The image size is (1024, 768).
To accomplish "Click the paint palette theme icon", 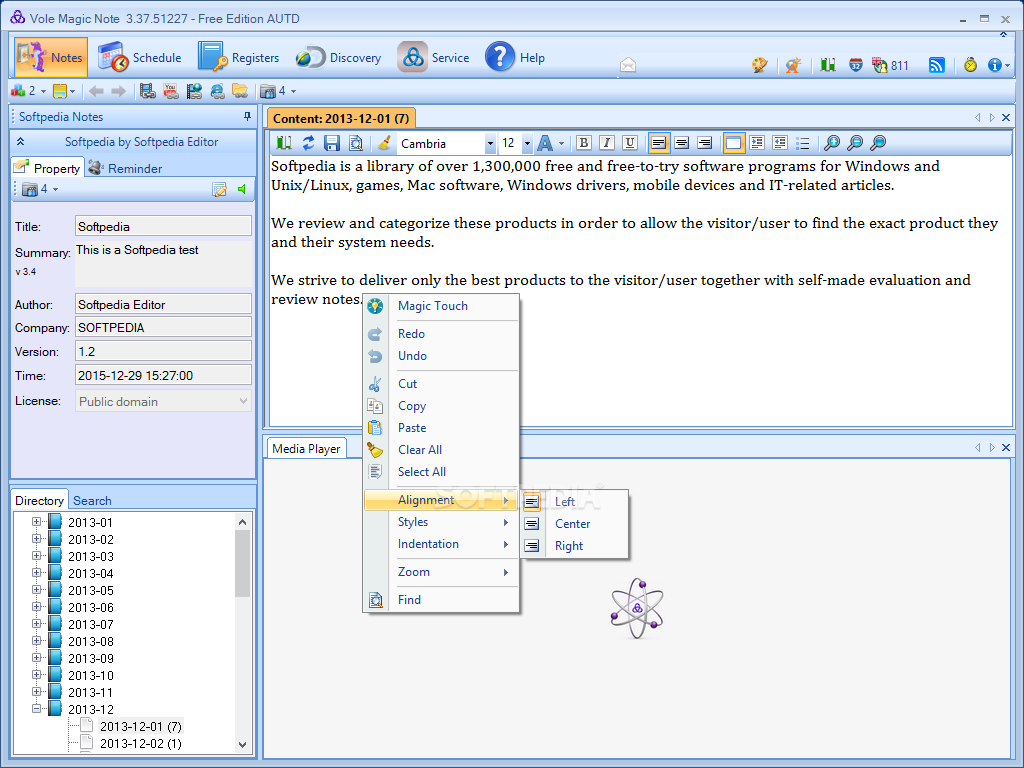I will pos(760,65).
